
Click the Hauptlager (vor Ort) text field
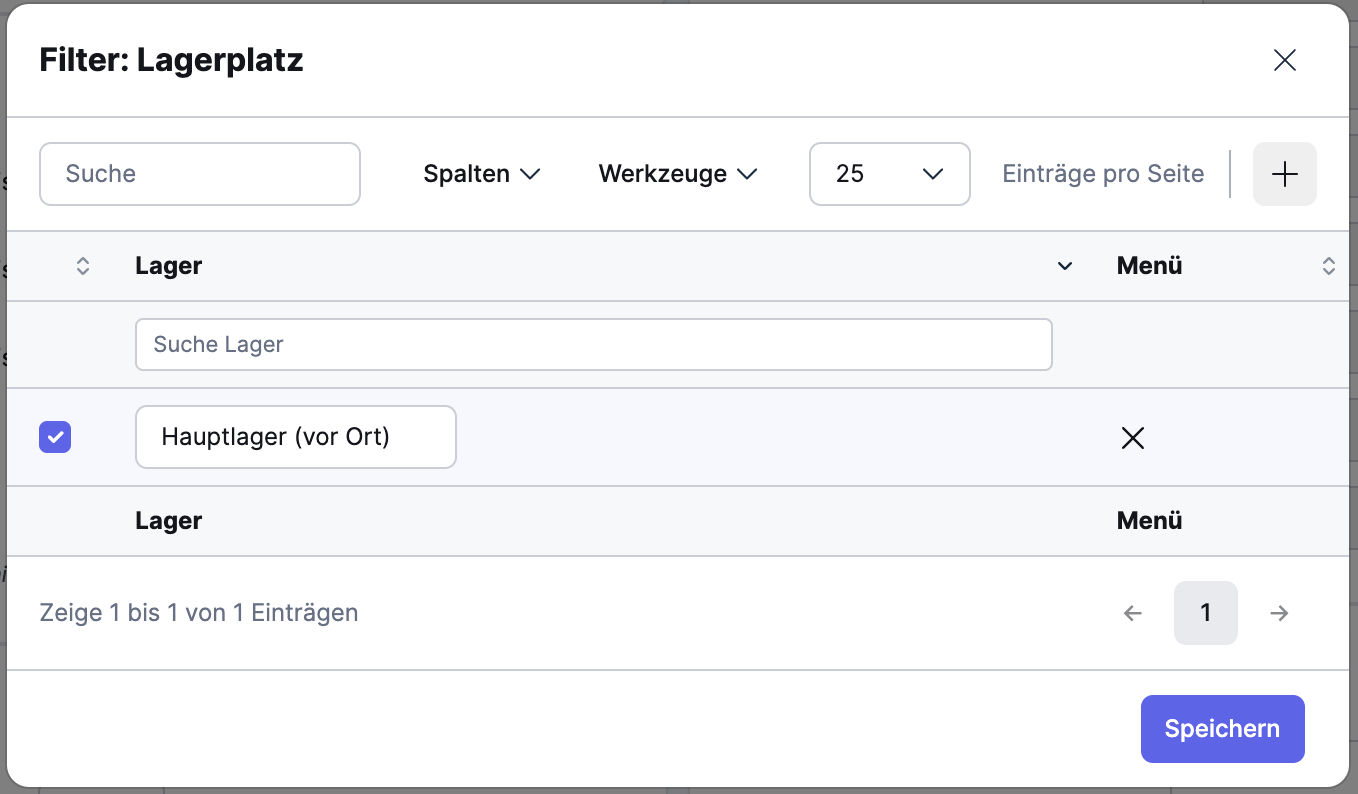(x=295, y=437)
